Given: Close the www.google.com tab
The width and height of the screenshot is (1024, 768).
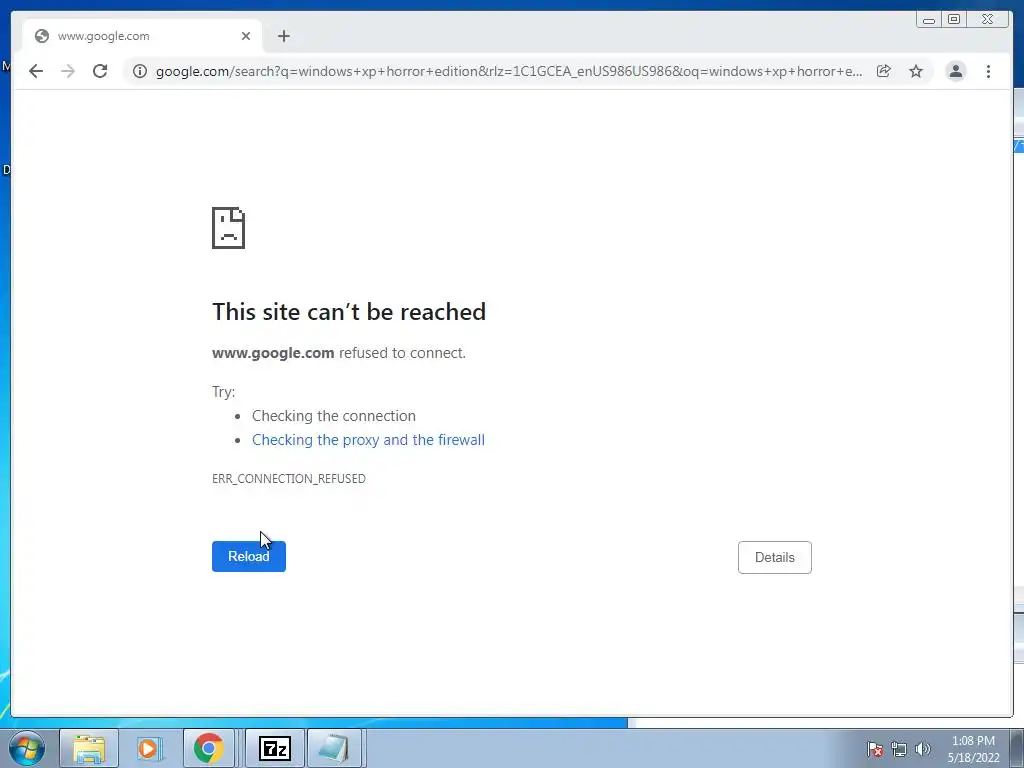Looking at the screenshot, I should (x=246, y=36).
